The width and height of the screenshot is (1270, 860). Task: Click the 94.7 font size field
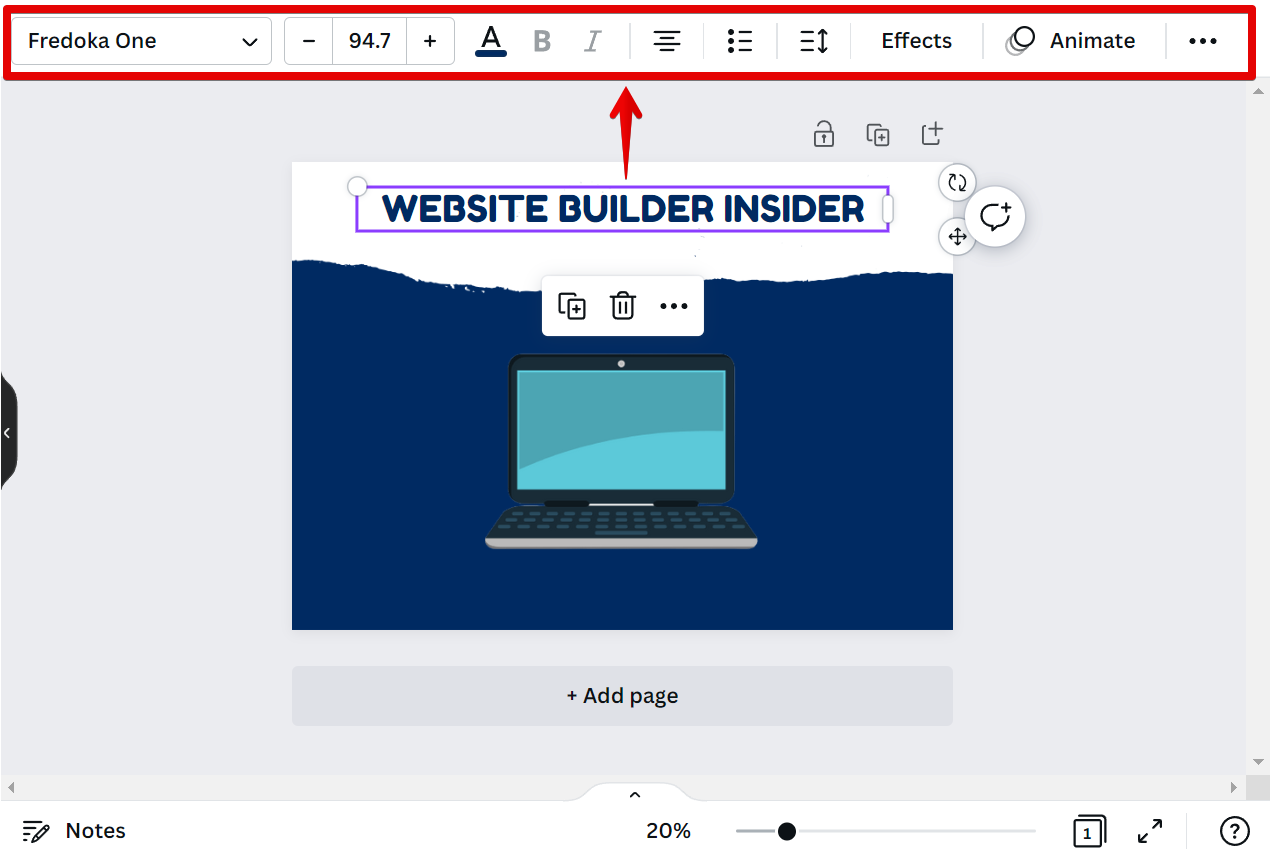tap(370, 41)
